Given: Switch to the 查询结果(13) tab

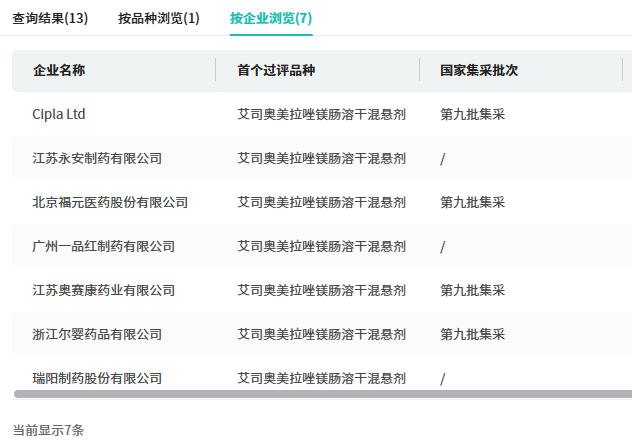Looking at the screenshot, I should tap(50, 18).
